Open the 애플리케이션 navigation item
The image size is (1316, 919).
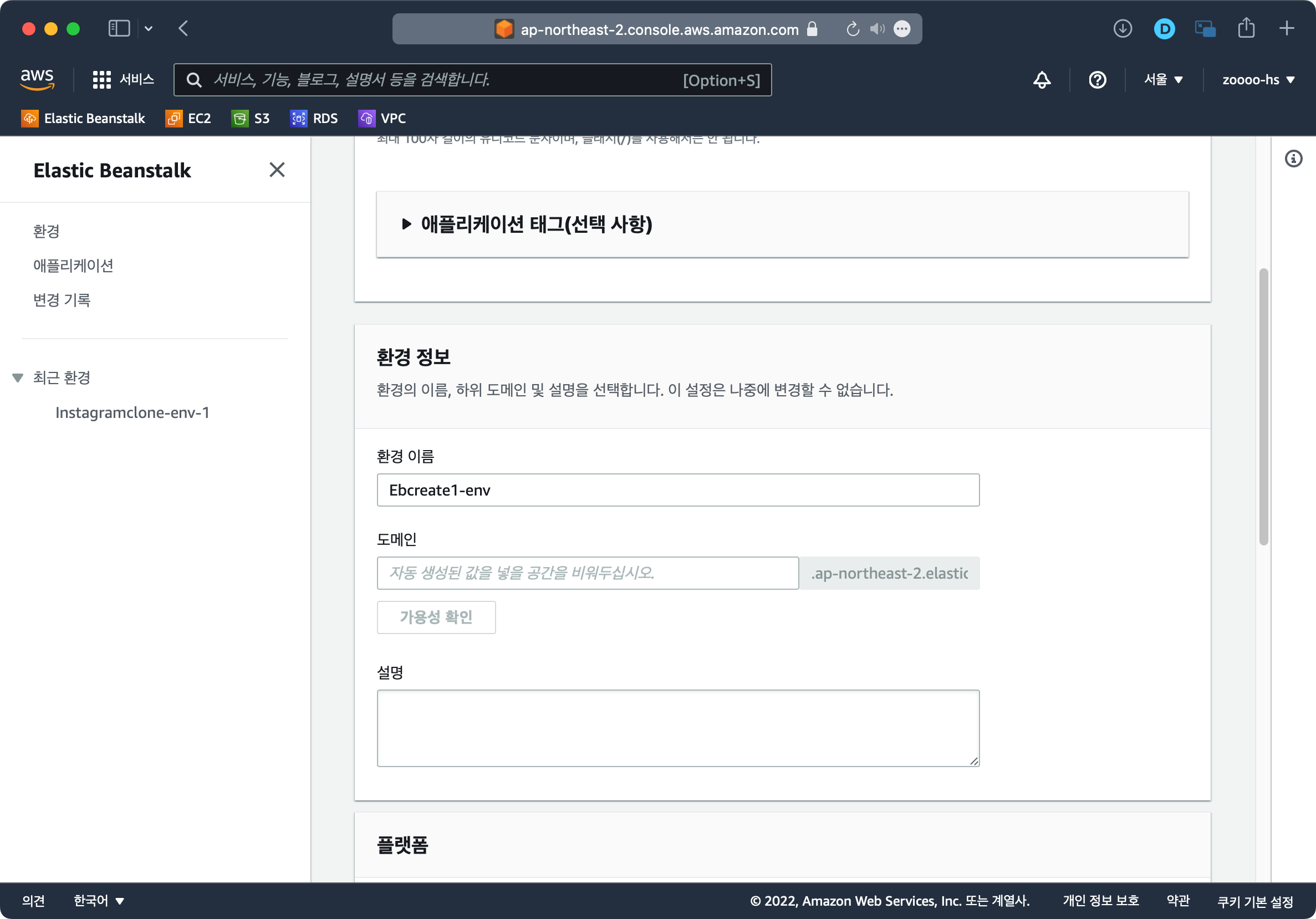[x=73, y=266]
